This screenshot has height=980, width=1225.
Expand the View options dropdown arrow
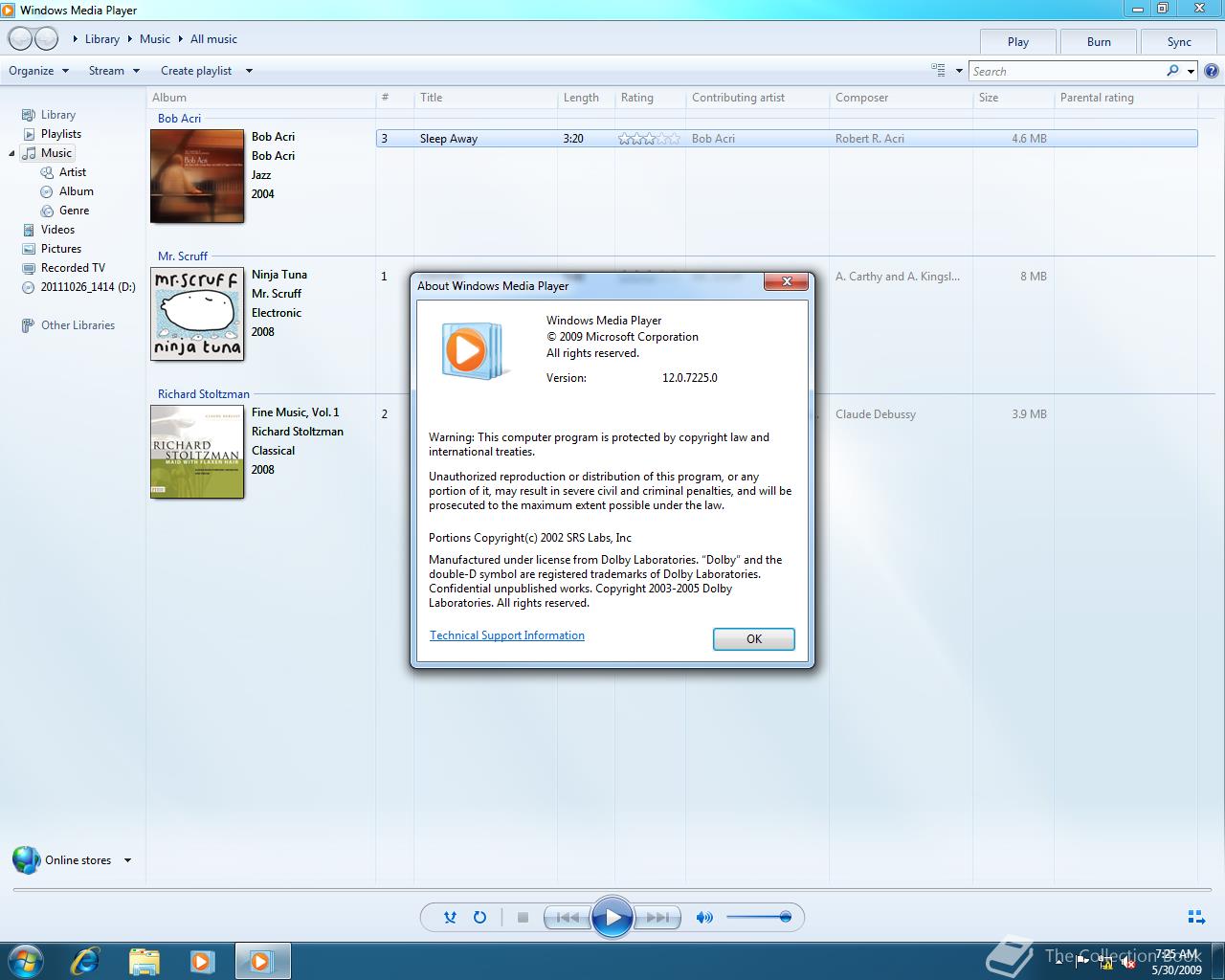pyautogui.click(x=959, y=71)
